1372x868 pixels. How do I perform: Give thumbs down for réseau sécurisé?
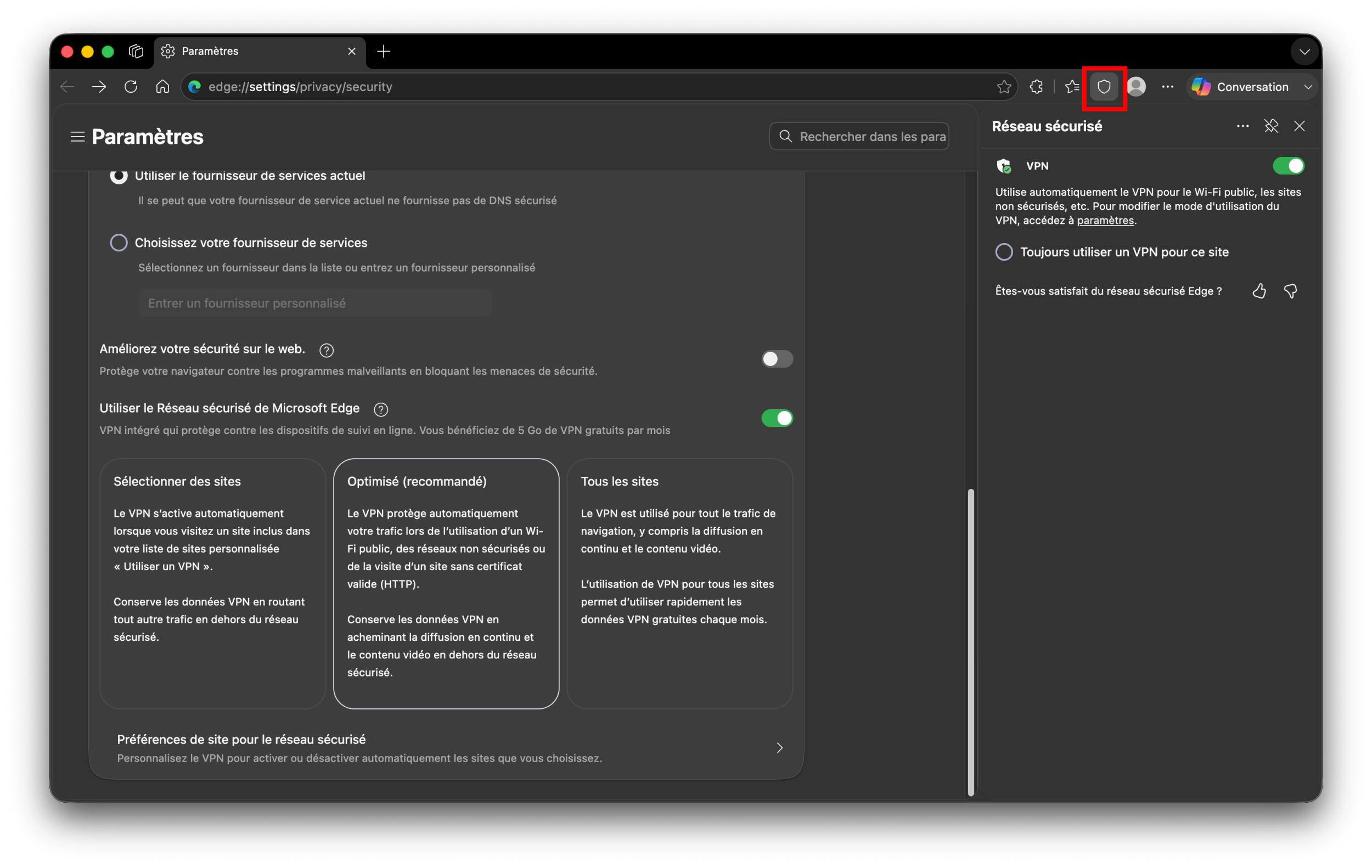[x=1291, y=291]
